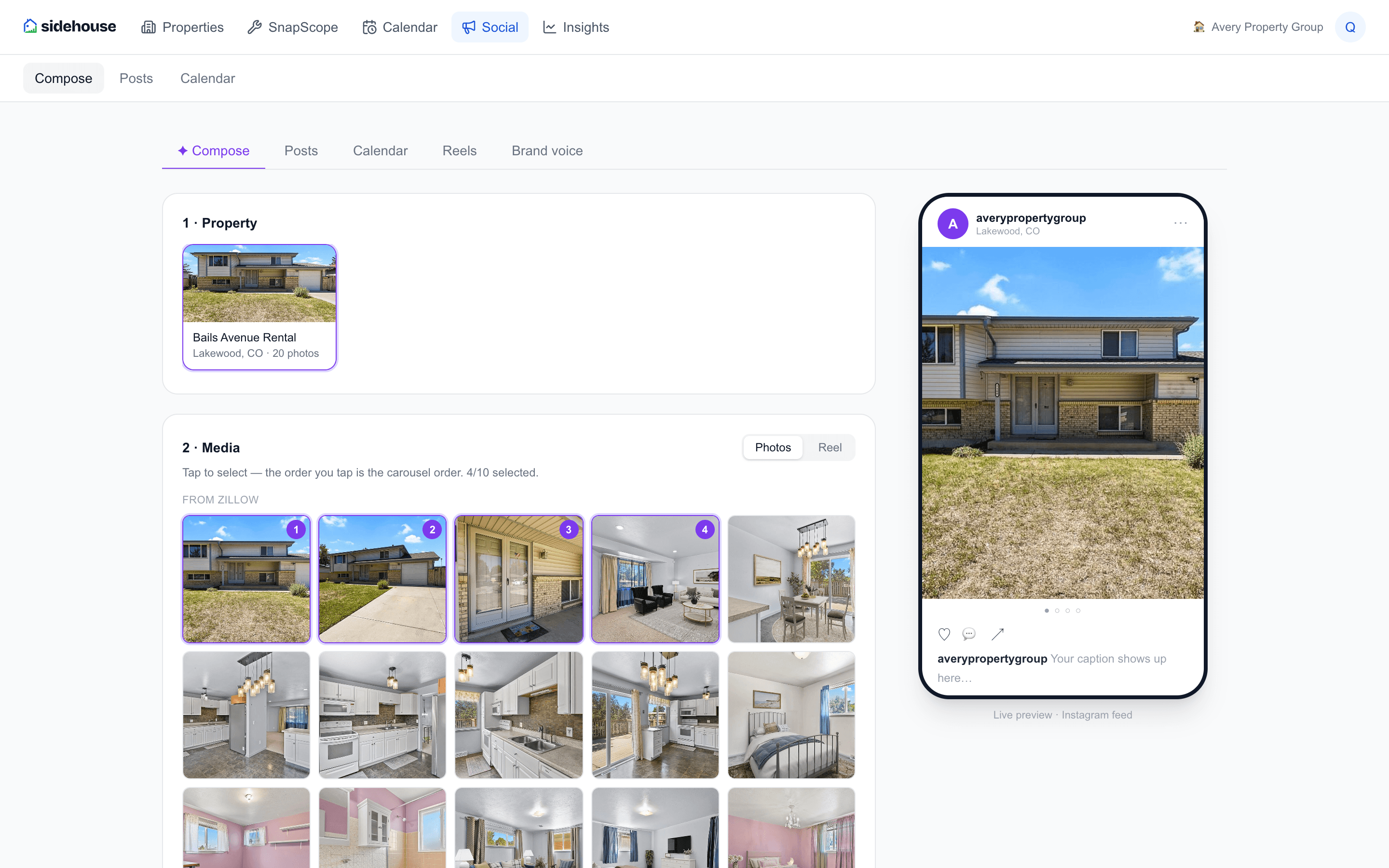Select the kitchen sink photo
This screenshot has width=1389, height=868.
519,715
